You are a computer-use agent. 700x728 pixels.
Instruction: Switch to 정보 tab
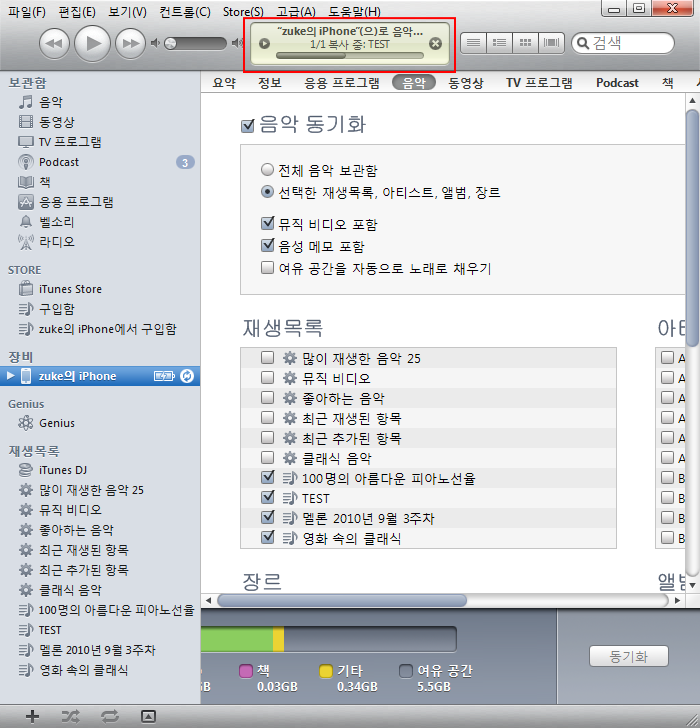(270, 83)
